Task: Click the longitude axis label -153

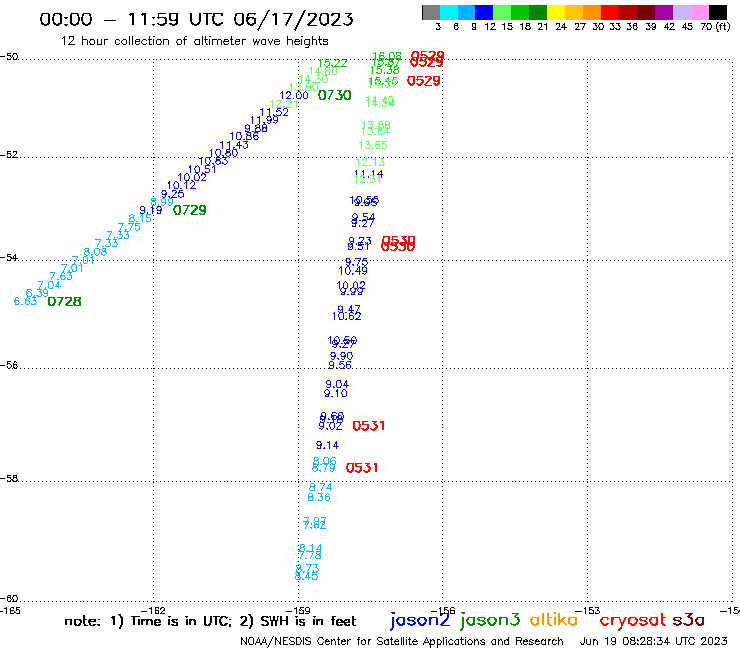Action: pos(588,611)
